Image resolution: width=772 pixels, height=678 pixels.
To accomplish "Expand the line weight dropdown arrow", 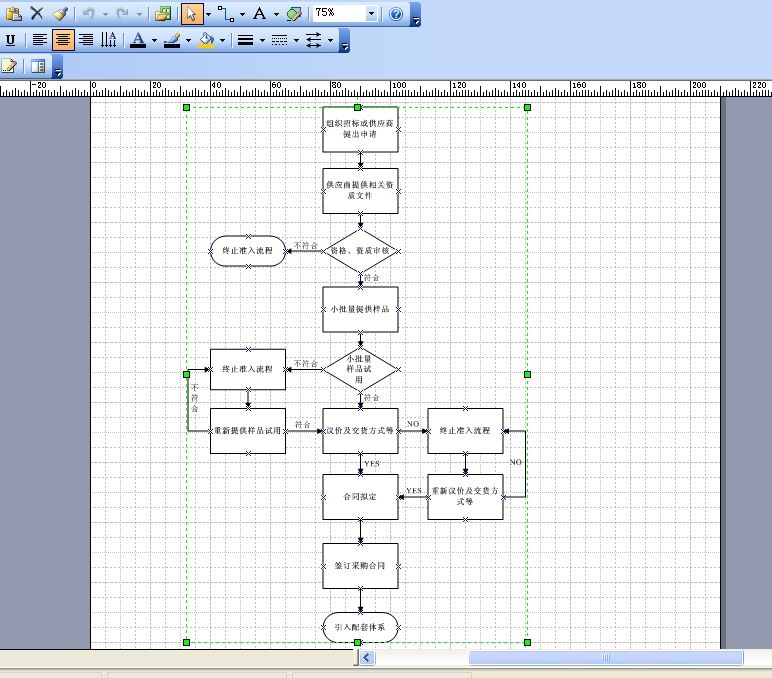I will point(262,40).
